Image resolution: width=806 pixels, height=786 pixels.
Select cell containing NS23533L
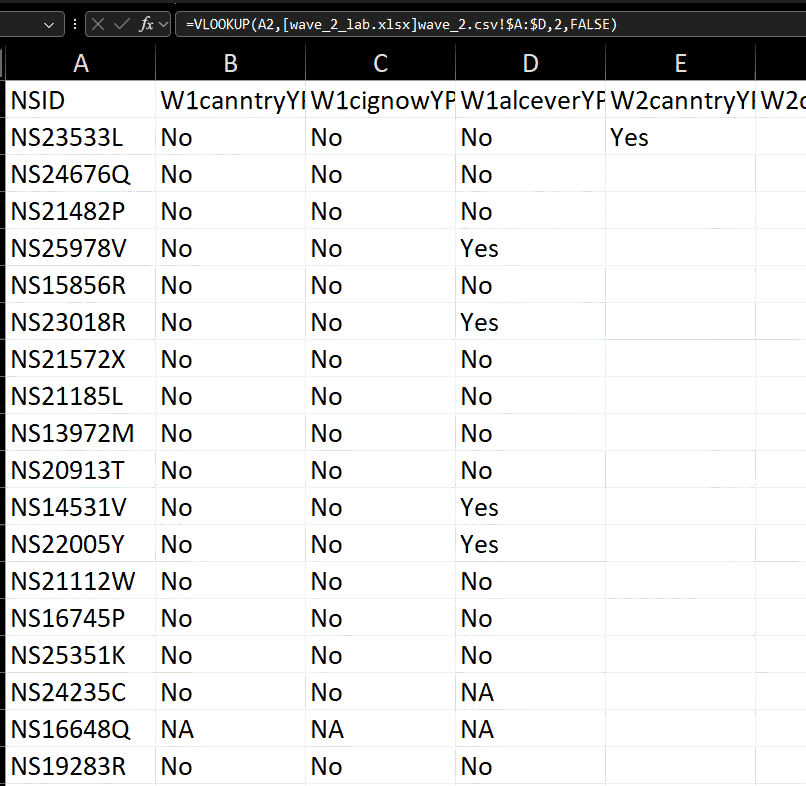point(81,137)
